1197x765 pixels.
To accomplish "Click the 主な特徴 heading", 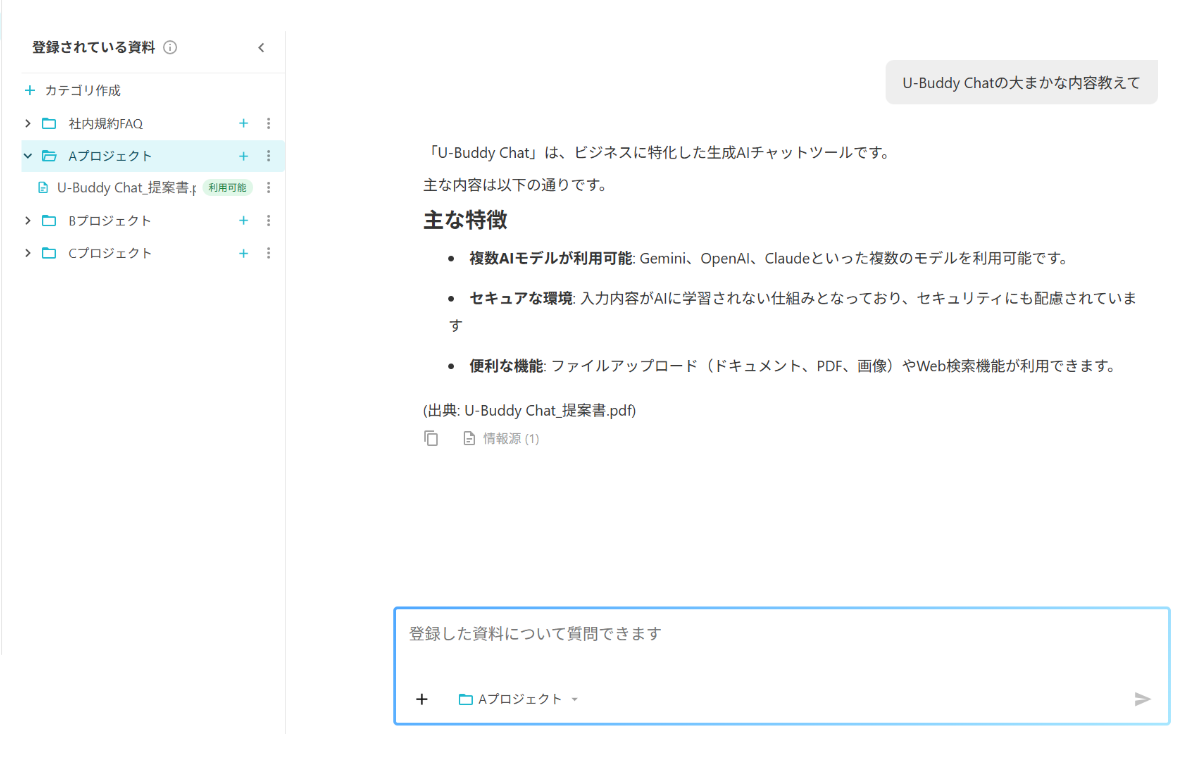I will tap(465, 221).
